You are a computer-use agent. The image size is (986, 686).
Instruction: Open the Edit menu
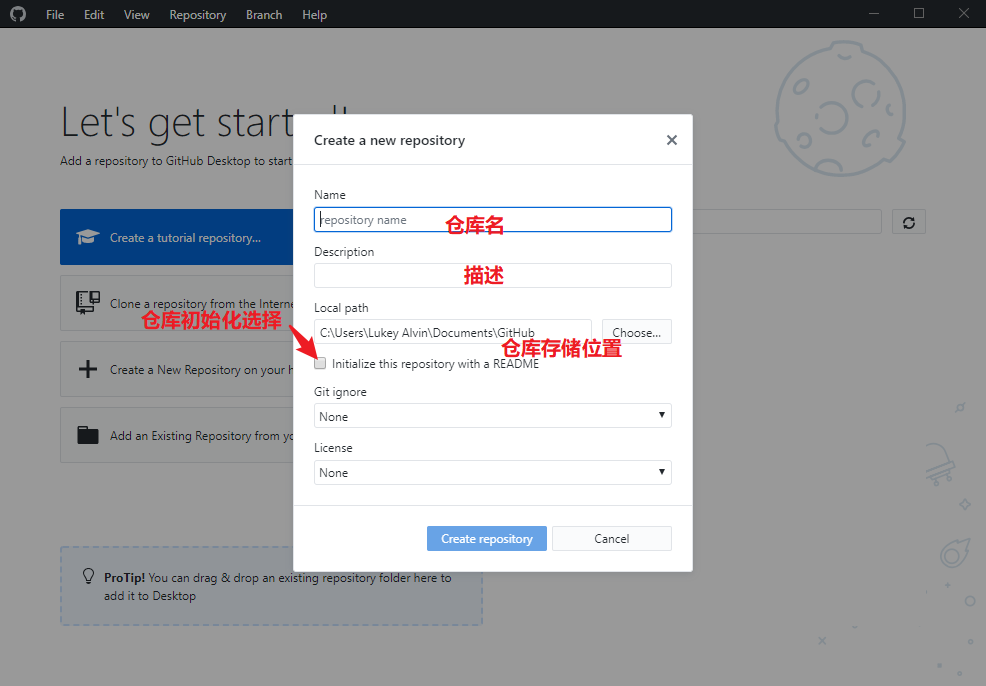(x=94, y=14)
